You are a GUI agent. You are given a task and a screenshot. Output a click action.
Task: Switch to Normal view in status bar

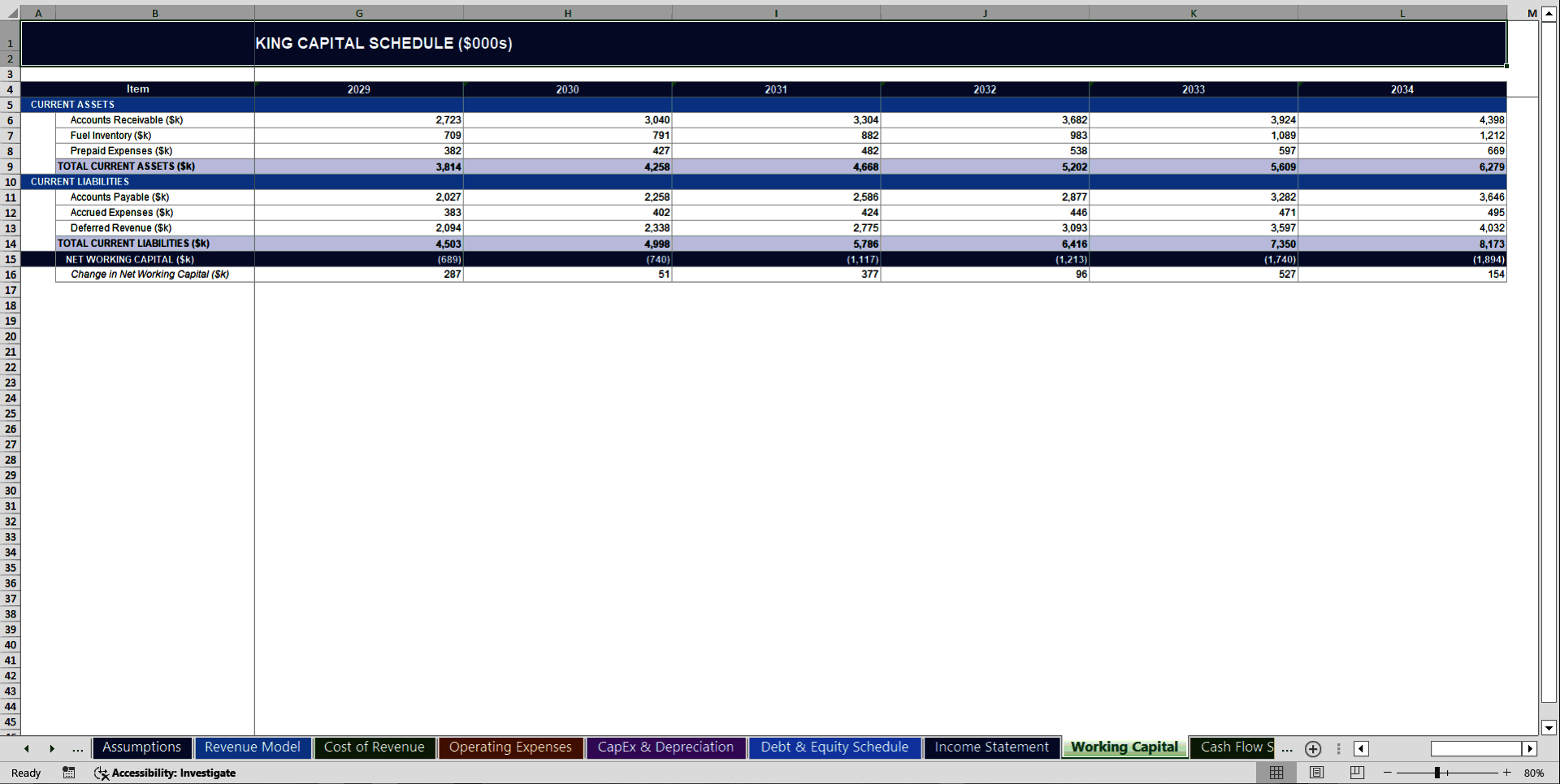point(1276,773)
